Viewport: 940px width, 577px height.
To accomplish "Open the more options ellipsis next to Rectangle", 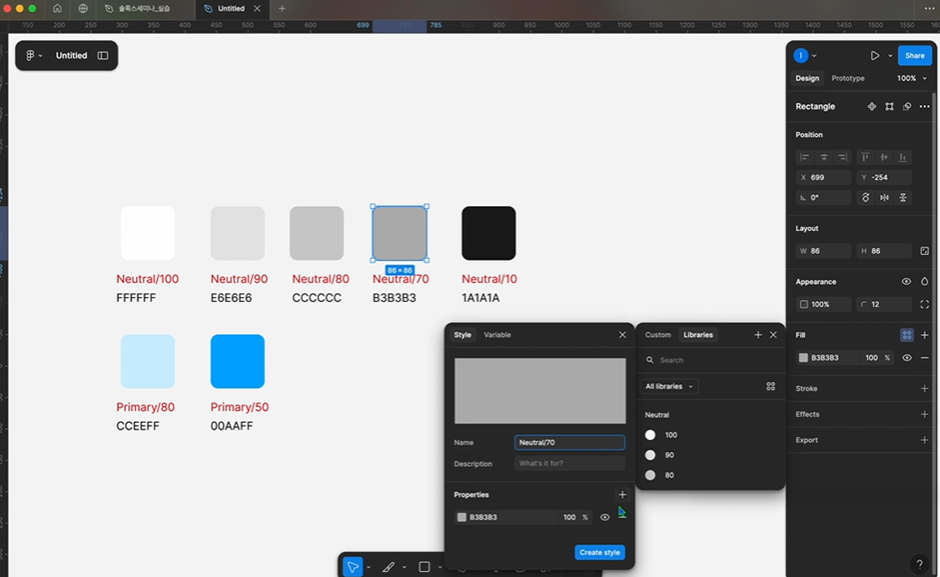I will click(924, 106).
